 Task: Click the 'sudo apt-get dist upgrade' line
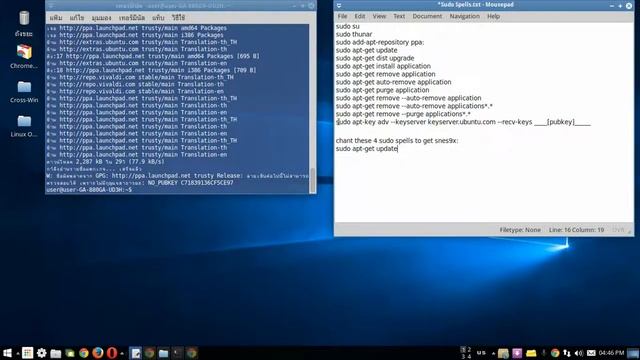pos(375,58)
